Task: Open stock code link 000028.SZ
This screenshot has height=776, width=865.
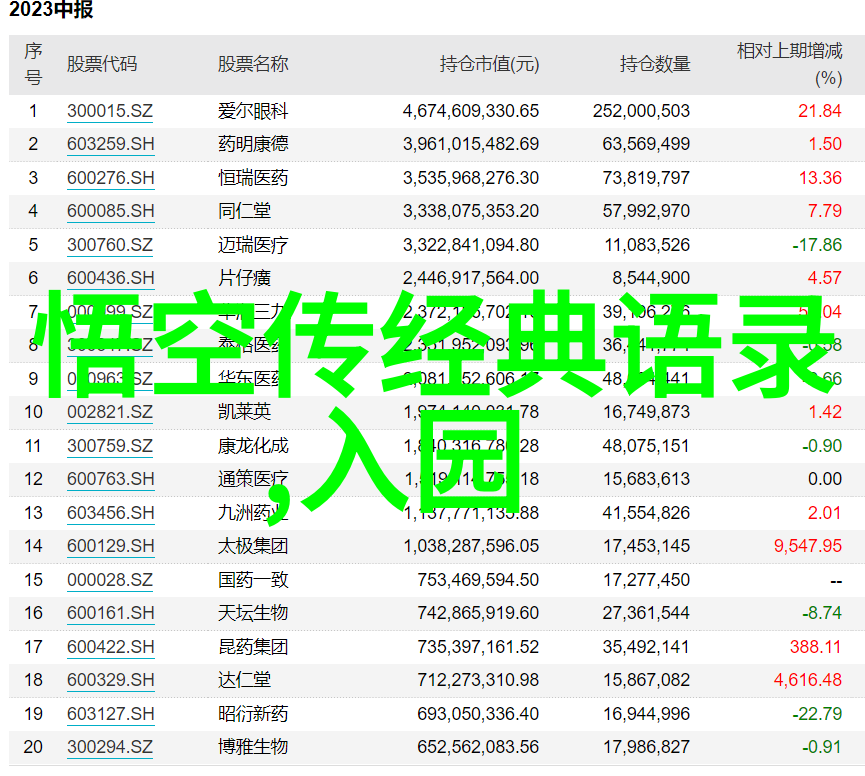Action: (110, 580)
